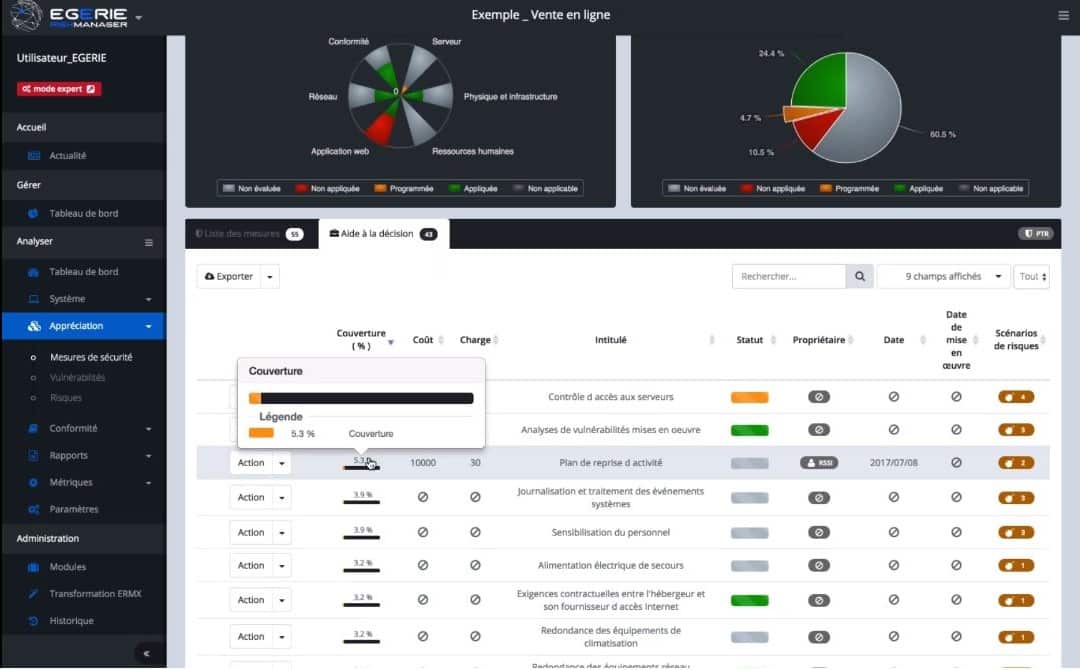Click risk scenarios badge for Sensibilisation du personnel
The height and width of the screenshot is (670, 1080).
tap(1016, 532)
